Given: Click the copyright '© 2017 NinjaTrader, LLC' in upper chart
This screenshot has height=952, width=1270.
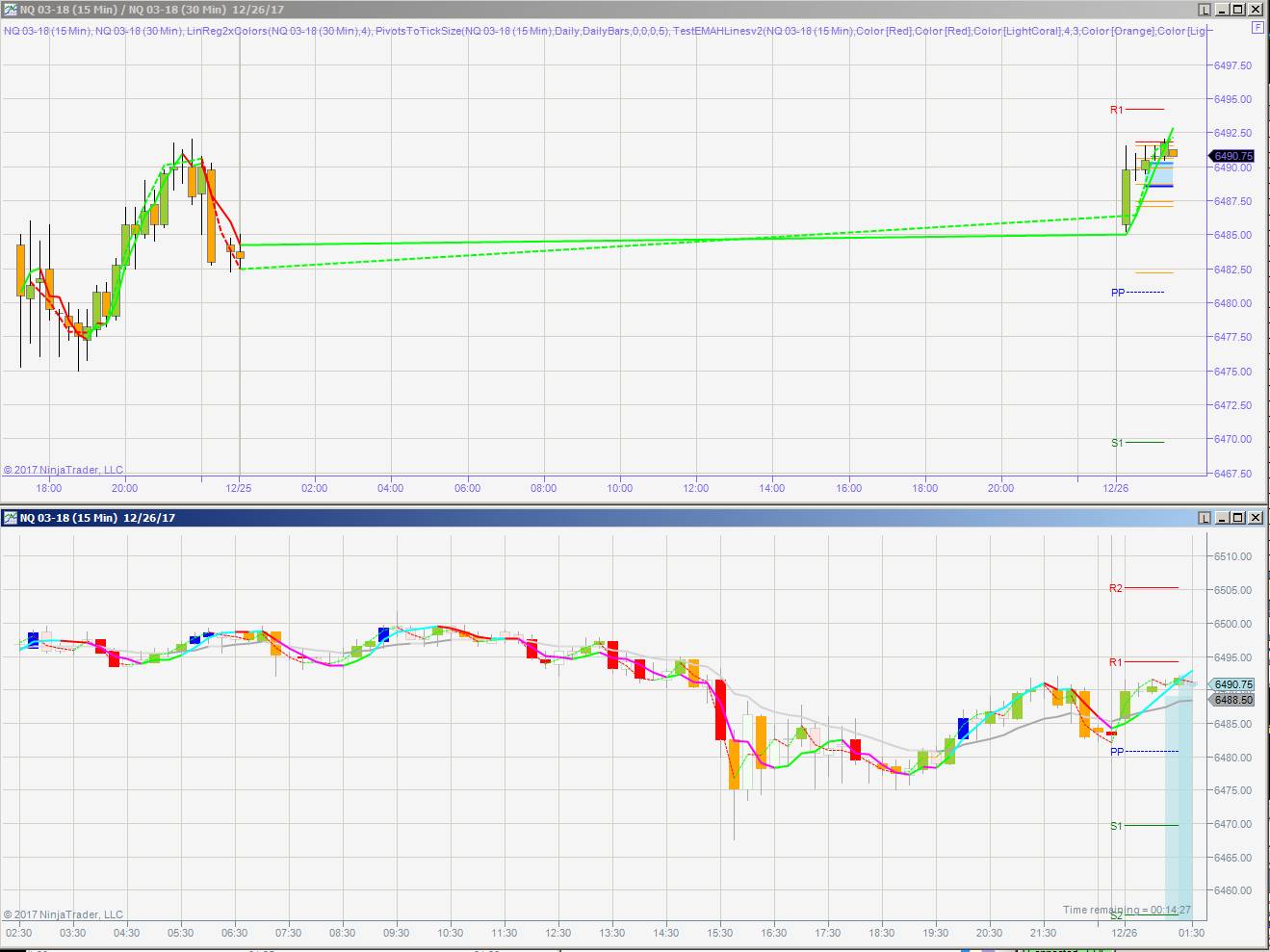Looking at the screenshot, I should [x=64, y=470].
